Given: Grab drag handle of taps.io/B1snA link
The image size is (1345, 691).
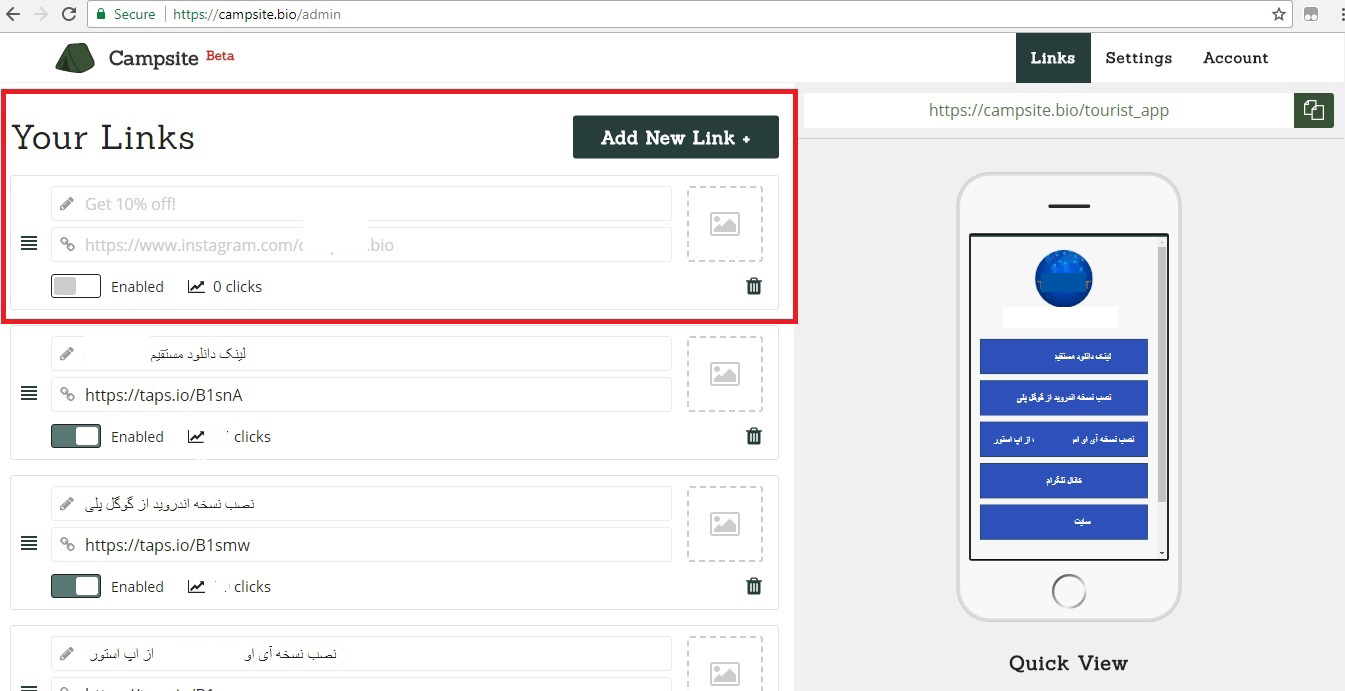Looking at the screenshot, I should (29, 393).
